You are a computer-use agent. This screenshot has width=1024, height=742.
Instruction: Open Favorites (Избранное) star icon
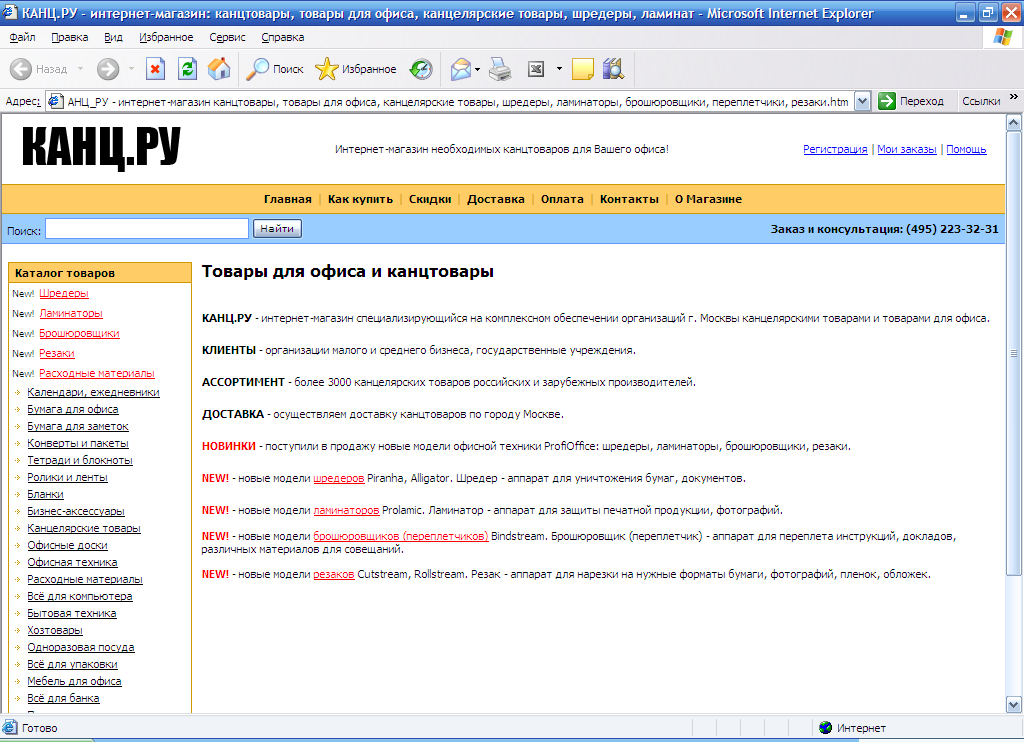pyautogui.click(x=327, y=69)
